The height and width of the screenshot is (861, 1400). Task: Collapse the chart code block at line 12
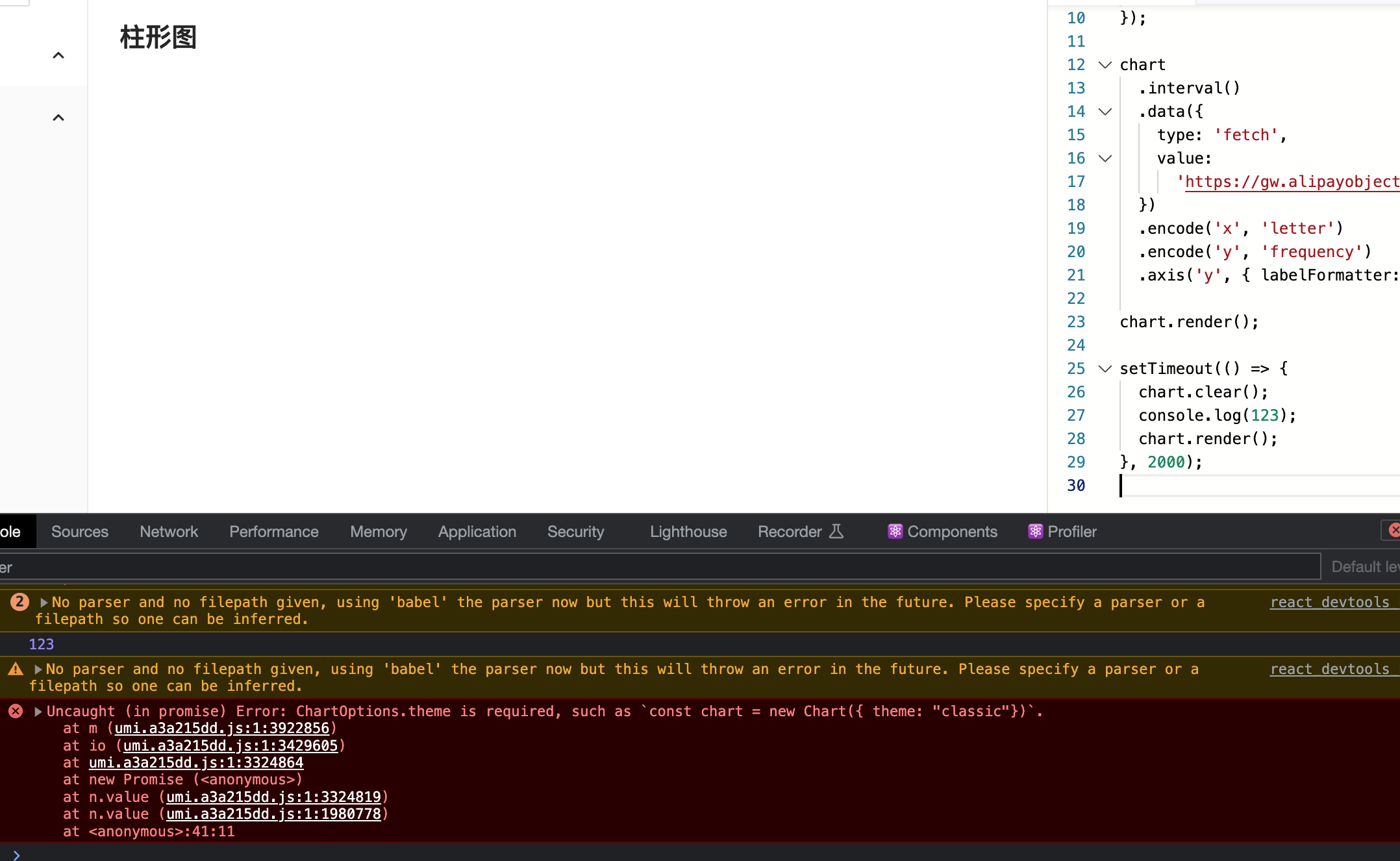[1105, 64]
